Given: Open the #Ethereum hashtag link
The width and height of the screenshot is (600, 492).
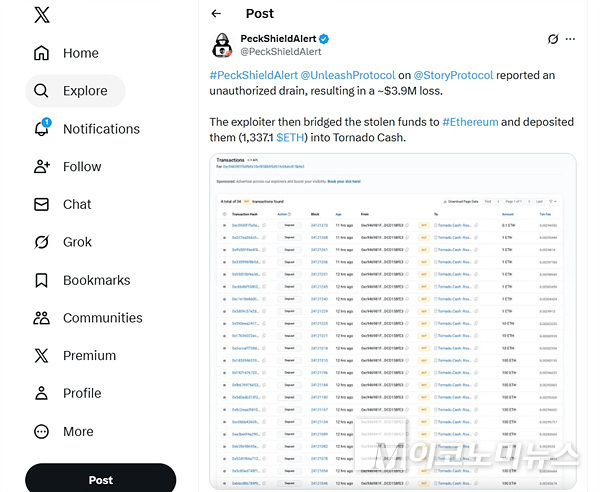Looking at the screenshot, I should pyautogui.click(x=470, y=122).
